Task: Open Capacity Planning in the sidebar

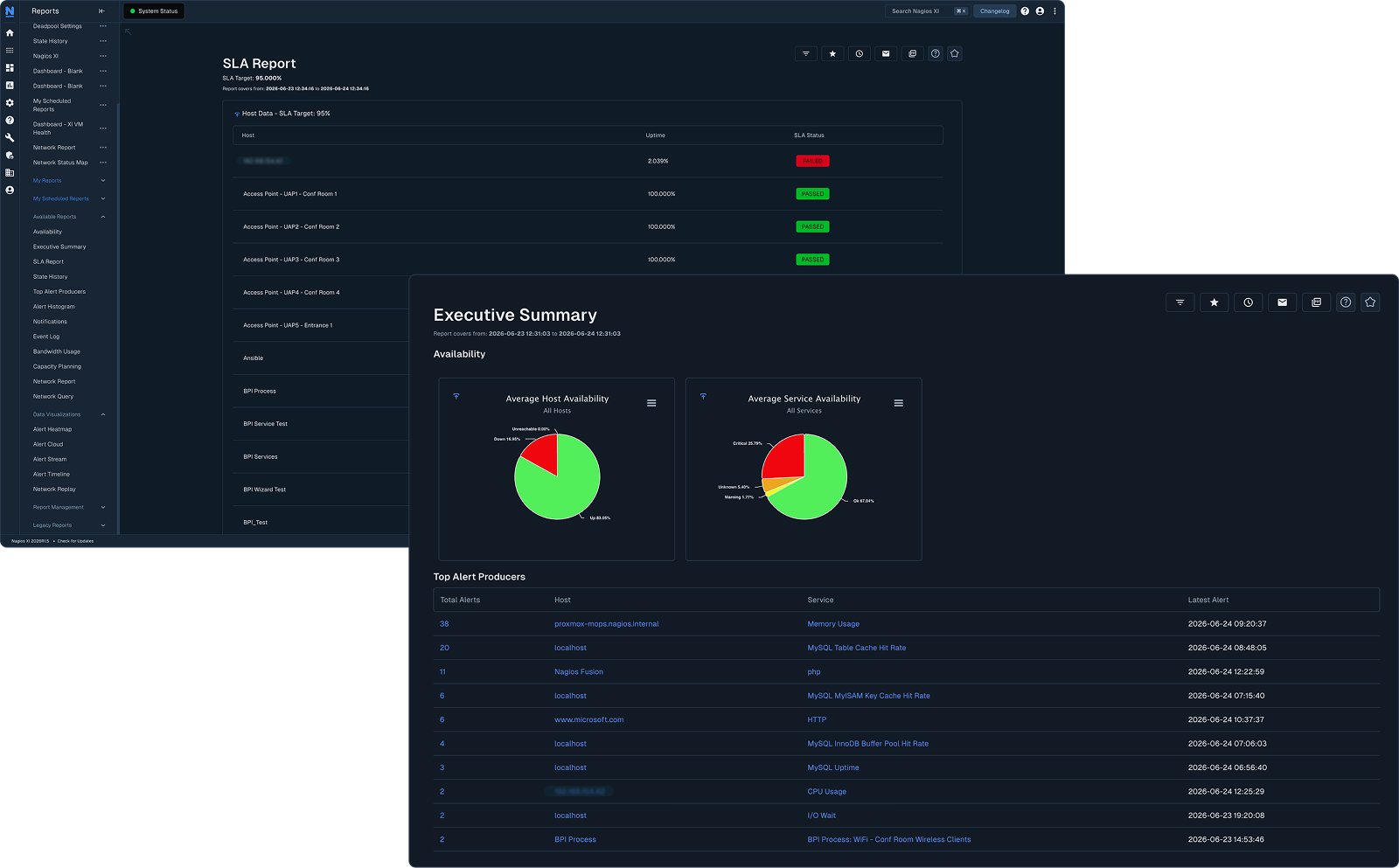Action: 57,366
